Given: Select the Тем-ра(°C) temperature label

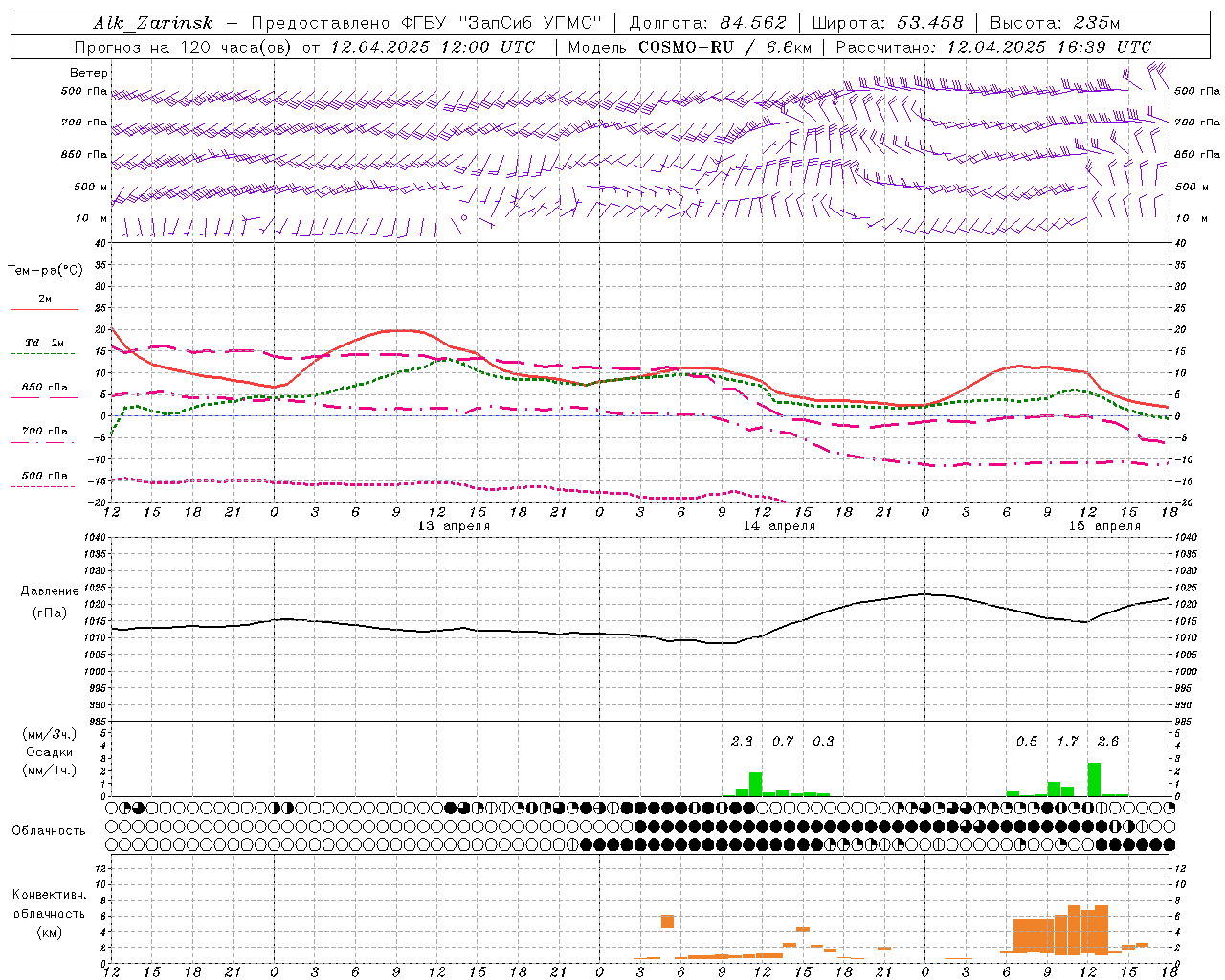Looking at the screenshot, I should [x=45, y=271].
